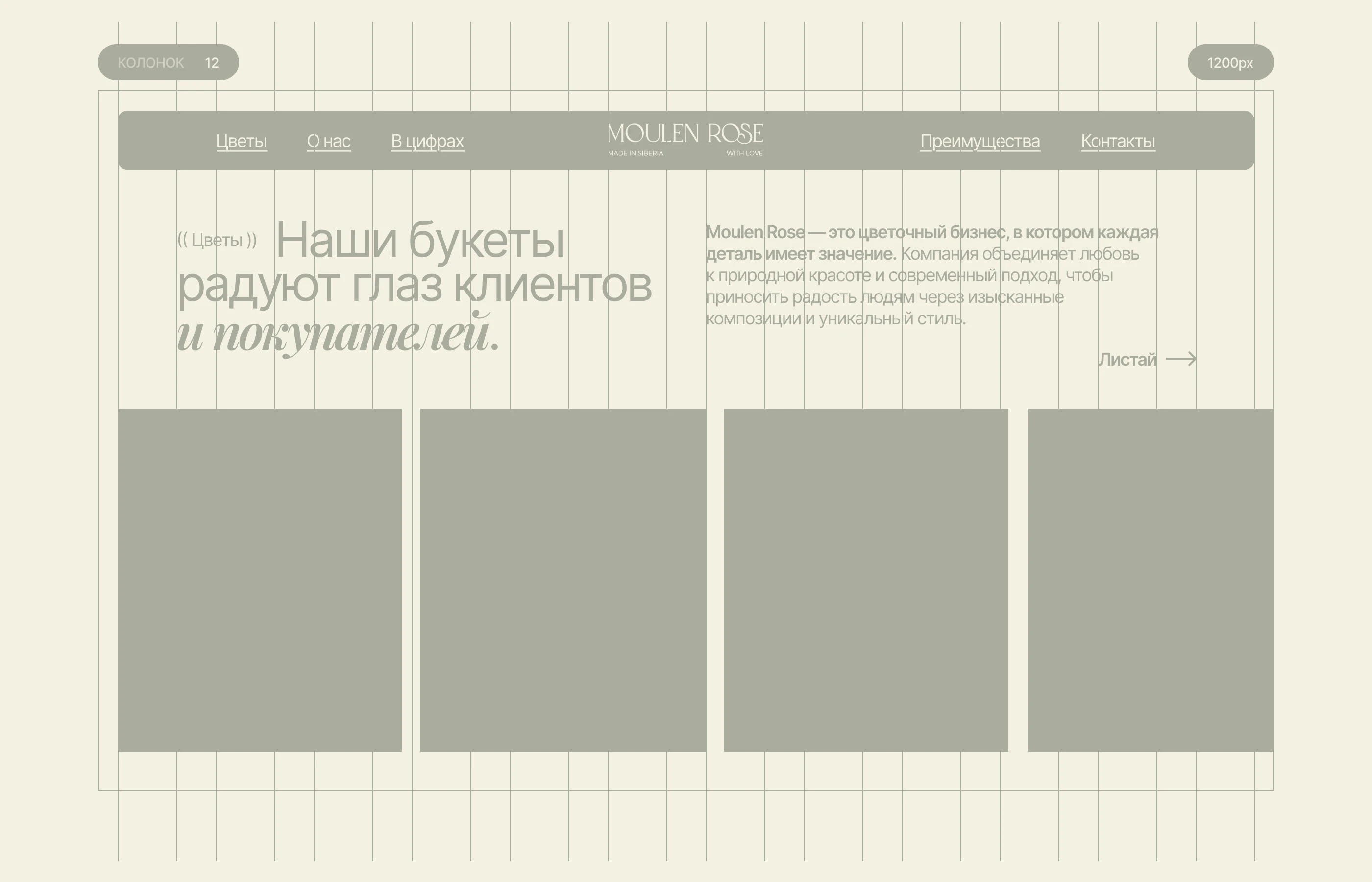Open the О нас navigation link

pyautogui.click(x=329, y=142)
